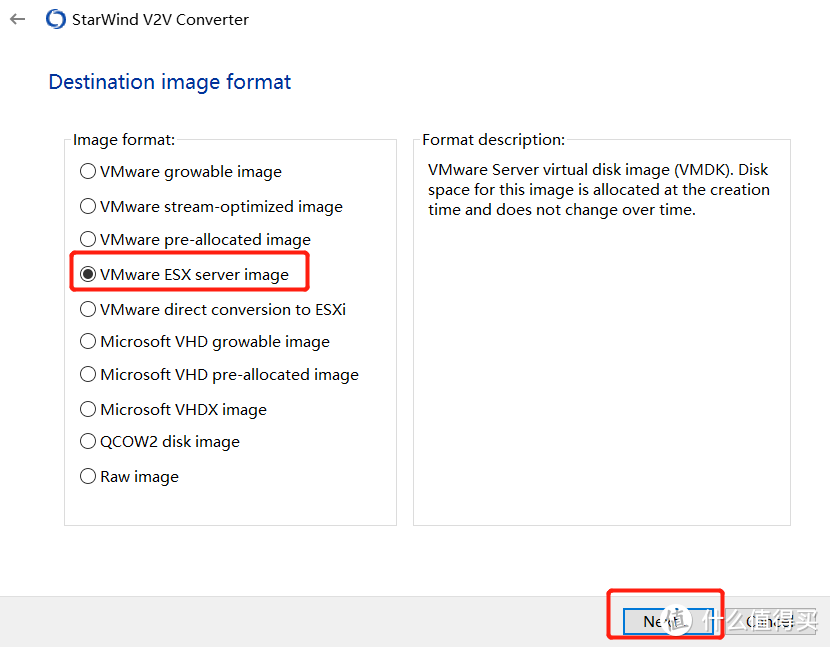Pick the QCOW2 disk image option

tap(88, 442)
